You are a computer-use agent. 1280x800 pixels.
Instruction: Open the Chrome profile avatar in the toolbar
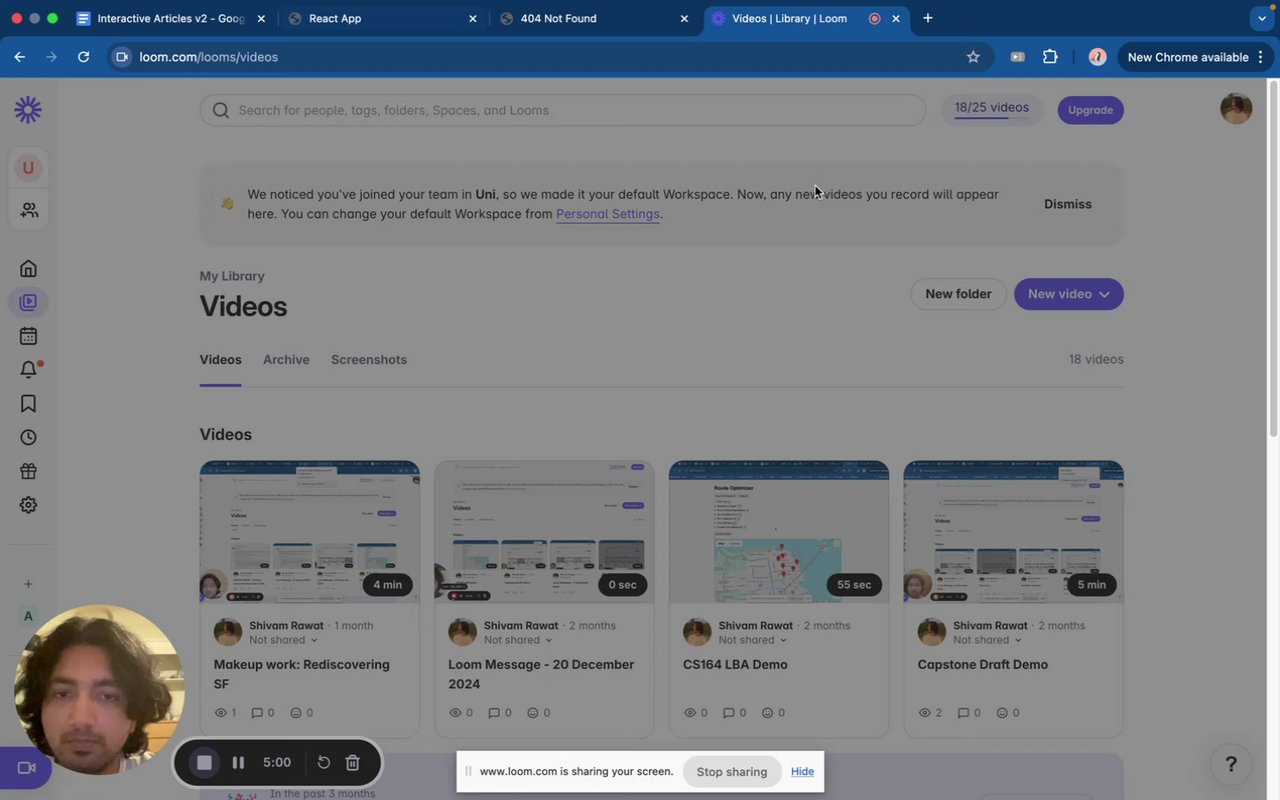pos(1097,57)
